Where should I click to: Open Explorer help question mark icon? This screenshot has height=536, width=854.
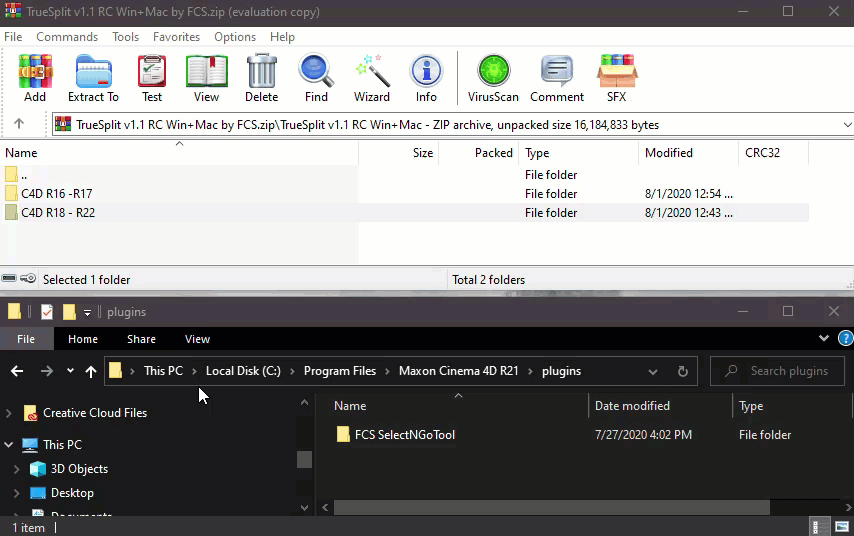[845, 338]
